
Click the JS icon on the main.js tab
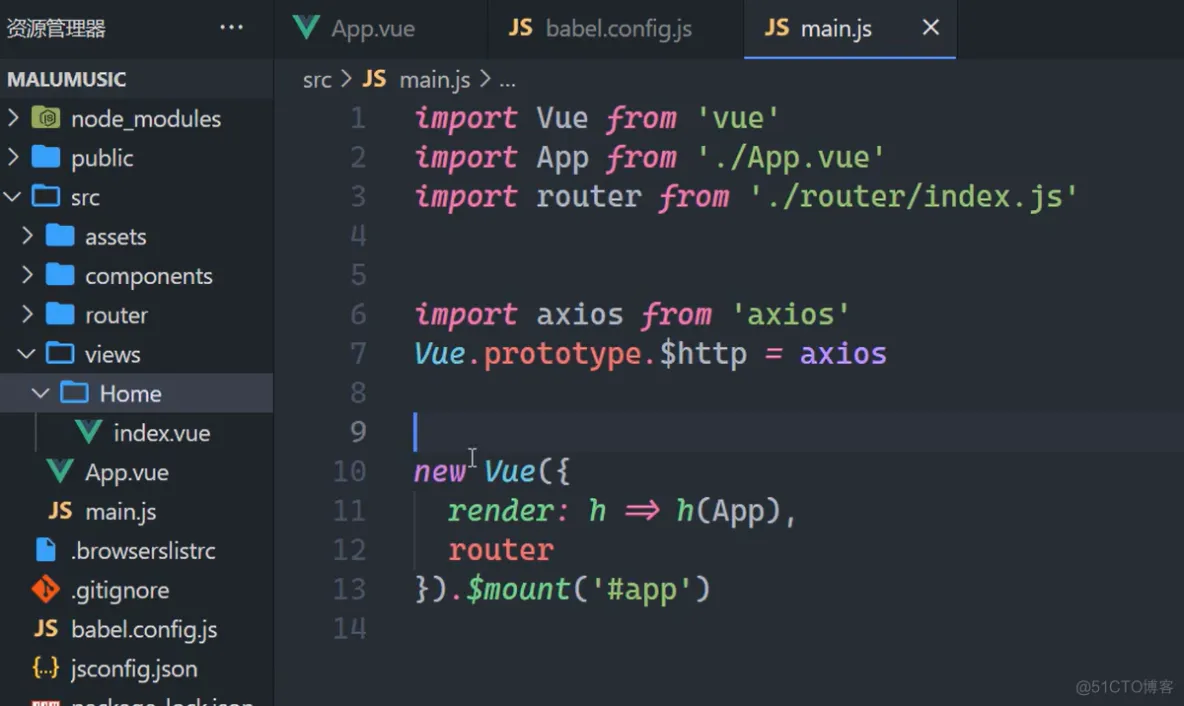tap(776, 28)
